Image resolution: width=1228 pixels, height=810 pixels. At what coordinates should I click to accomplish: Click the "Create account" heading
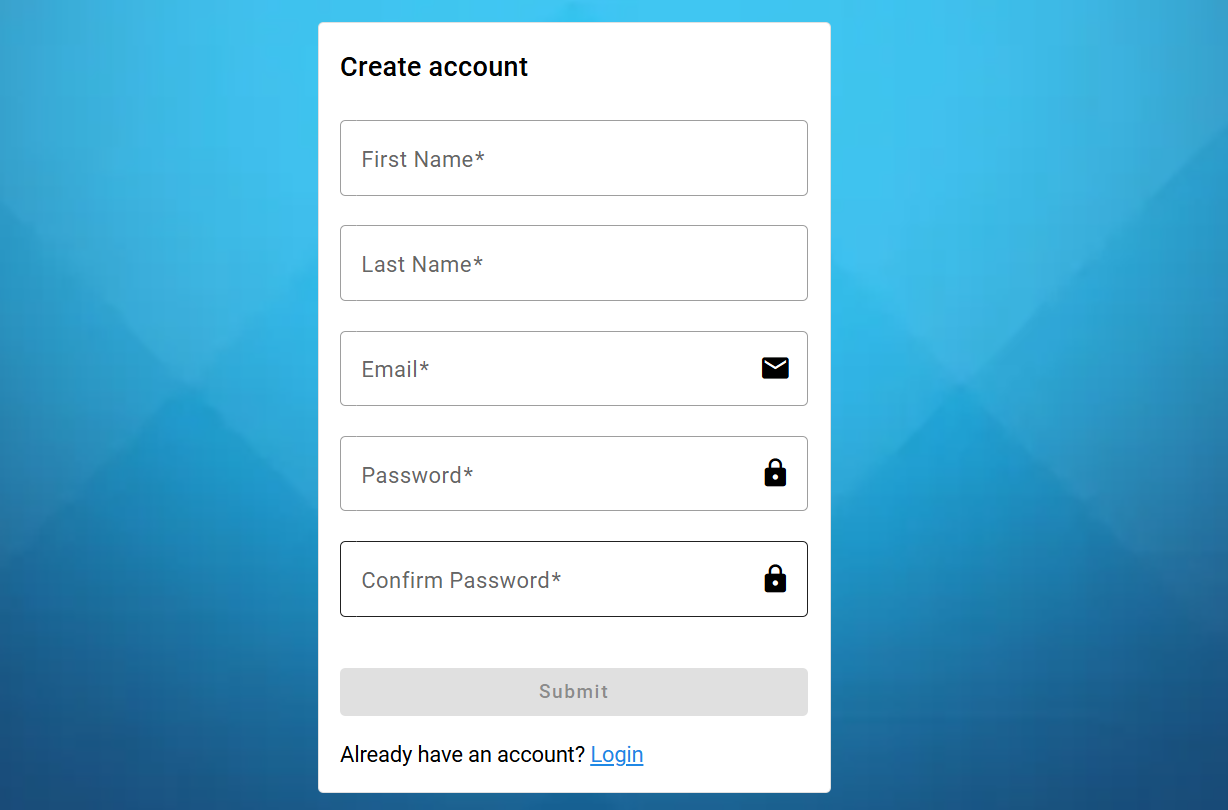pyautogui.click(x=434, y=67)
